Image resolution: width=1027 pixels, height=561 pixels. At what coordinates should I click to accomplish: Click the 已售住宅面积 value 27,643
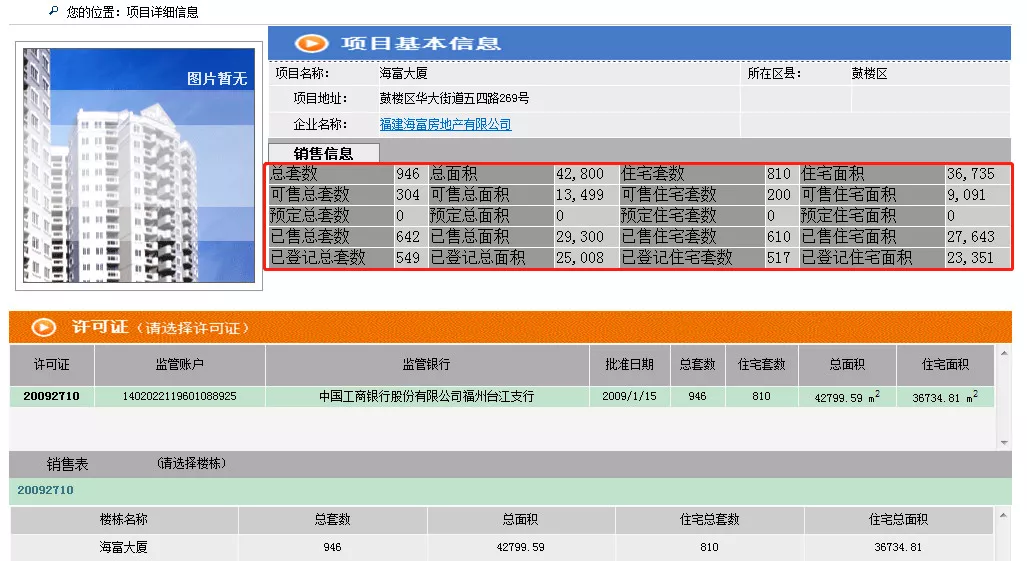(971, 236)
